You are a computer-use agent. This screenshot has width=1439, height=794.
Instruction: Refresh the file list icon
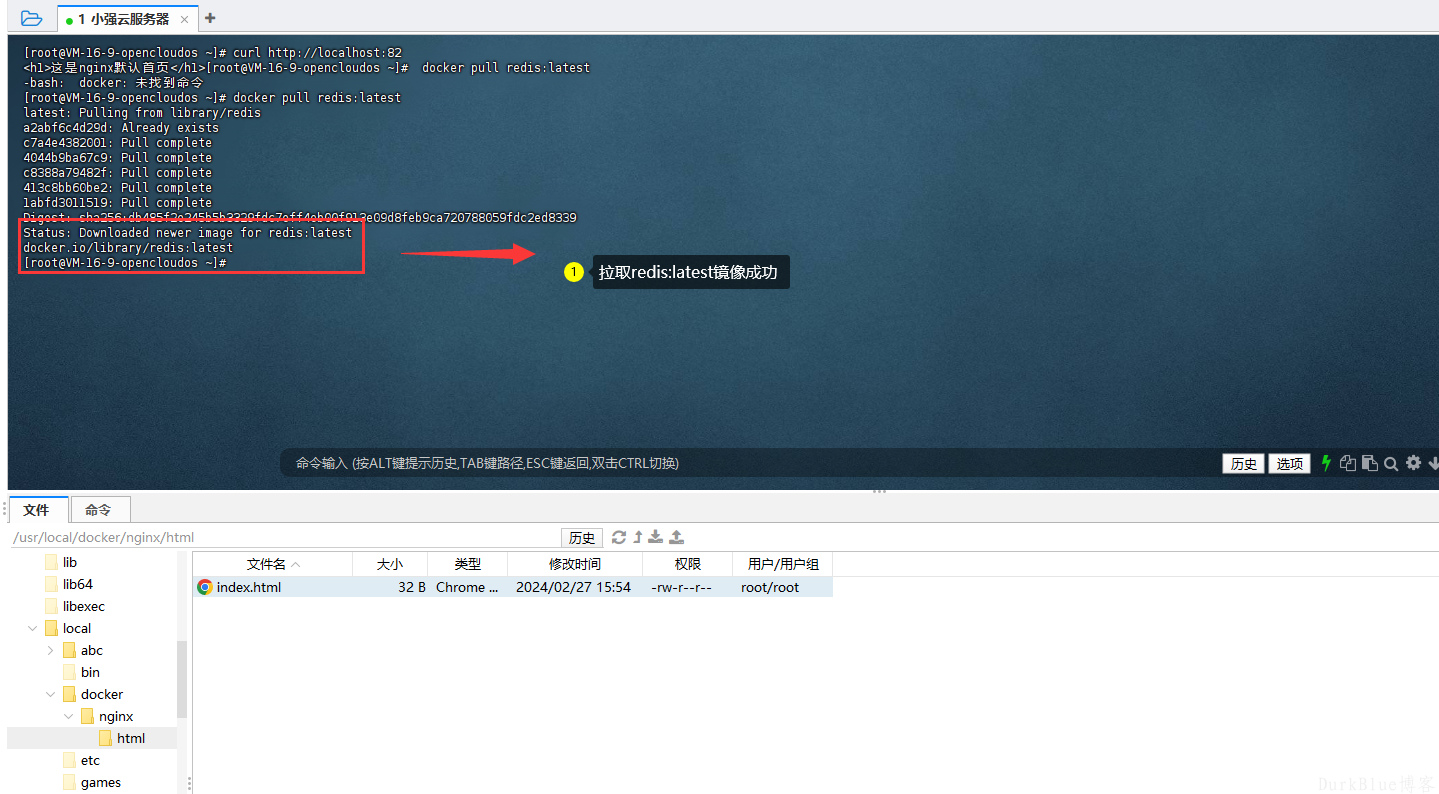tap(619, 537)
